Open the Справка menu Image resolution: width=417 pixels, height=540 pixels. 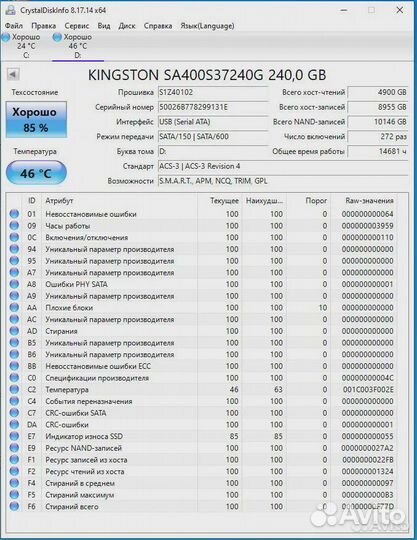tap(158, 26)
